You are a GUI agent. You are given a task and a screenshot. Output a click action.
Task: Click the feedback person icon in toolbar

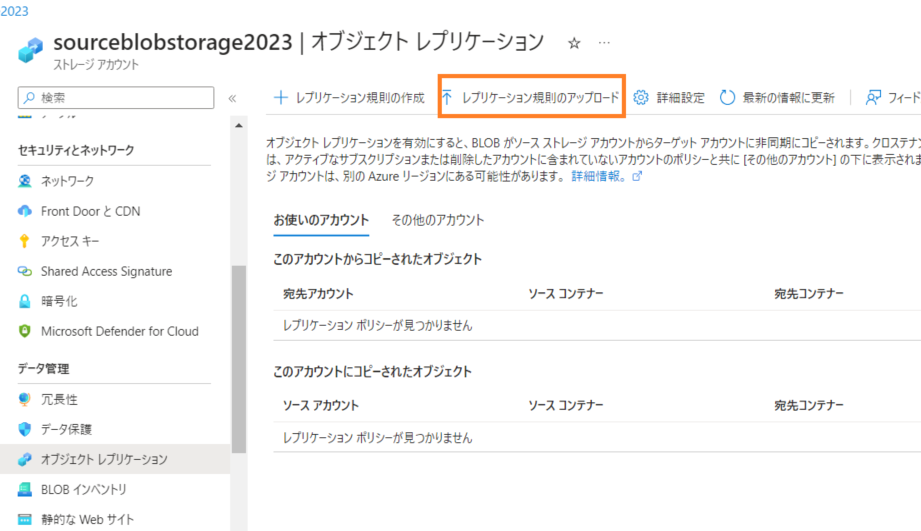[x=873, y=98]
